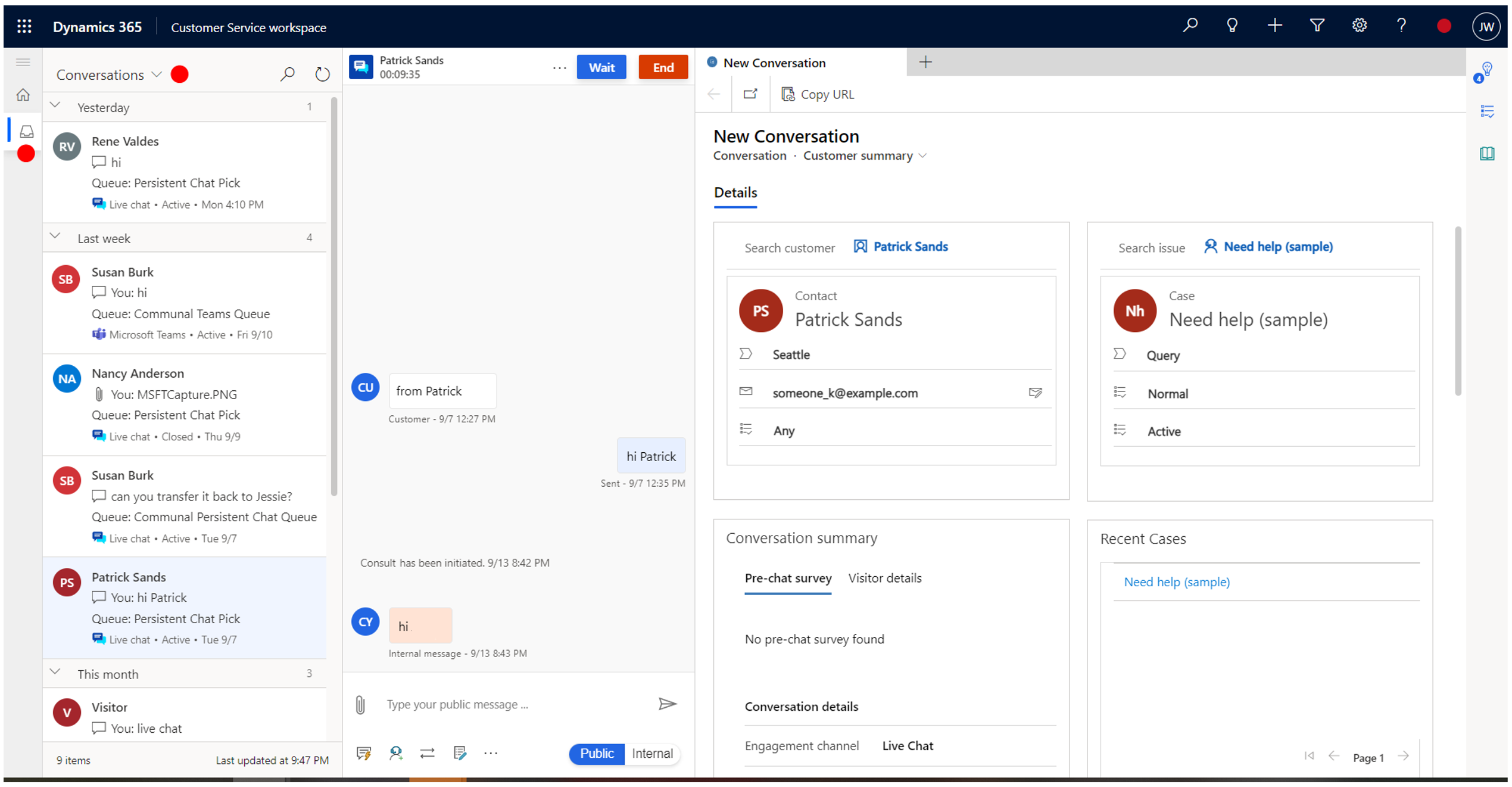This screenshot has width=1512, height=787.
Task: Click the refresh conversations icon
Action: point(322,74)
